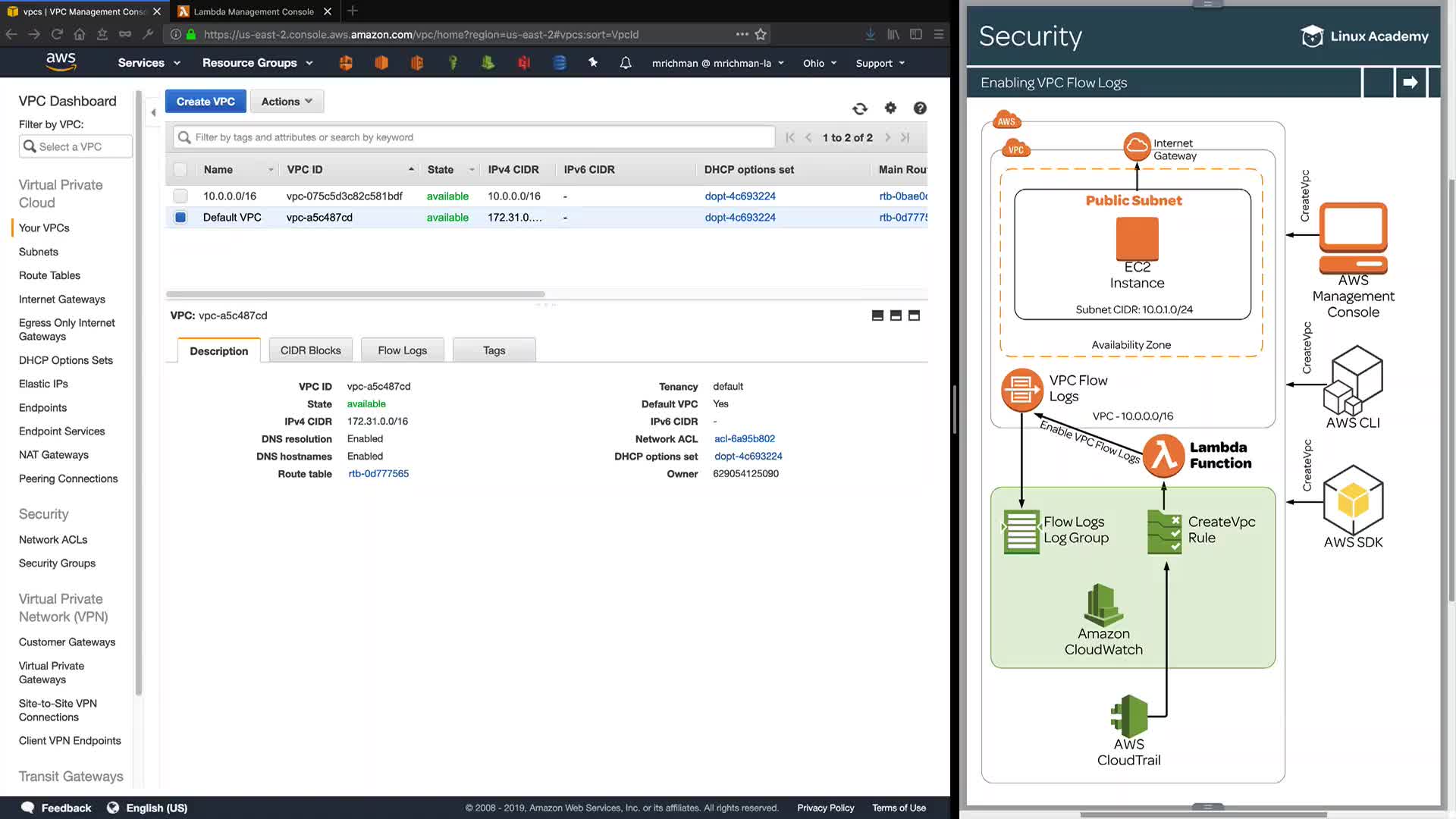Open table settings gear icon
Image resolution: width=1456 pixels, height=819 pixels.
[890, 108]
